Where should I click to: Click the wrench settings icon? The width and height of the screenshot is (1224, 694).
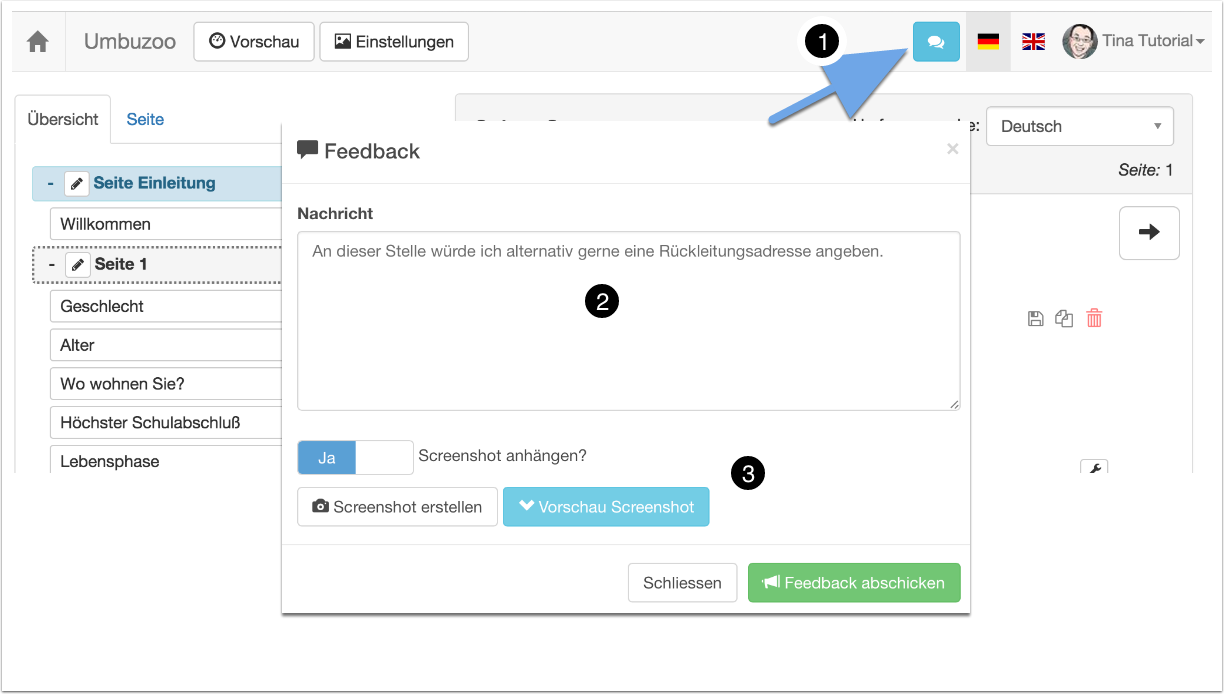click(1094, 468)
